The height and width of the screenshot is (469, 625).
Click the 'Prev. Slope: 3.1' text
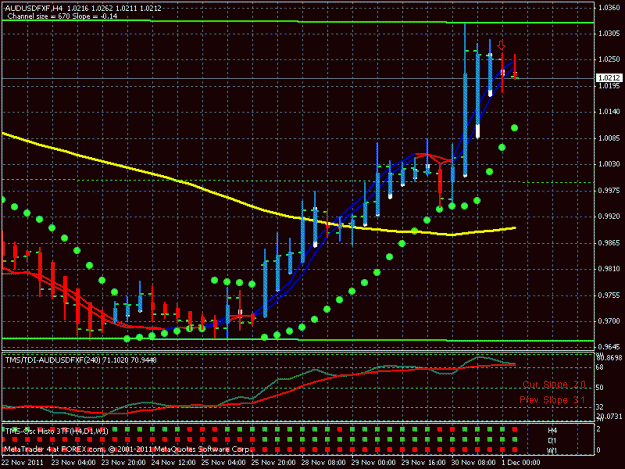[x=552, y=400]
